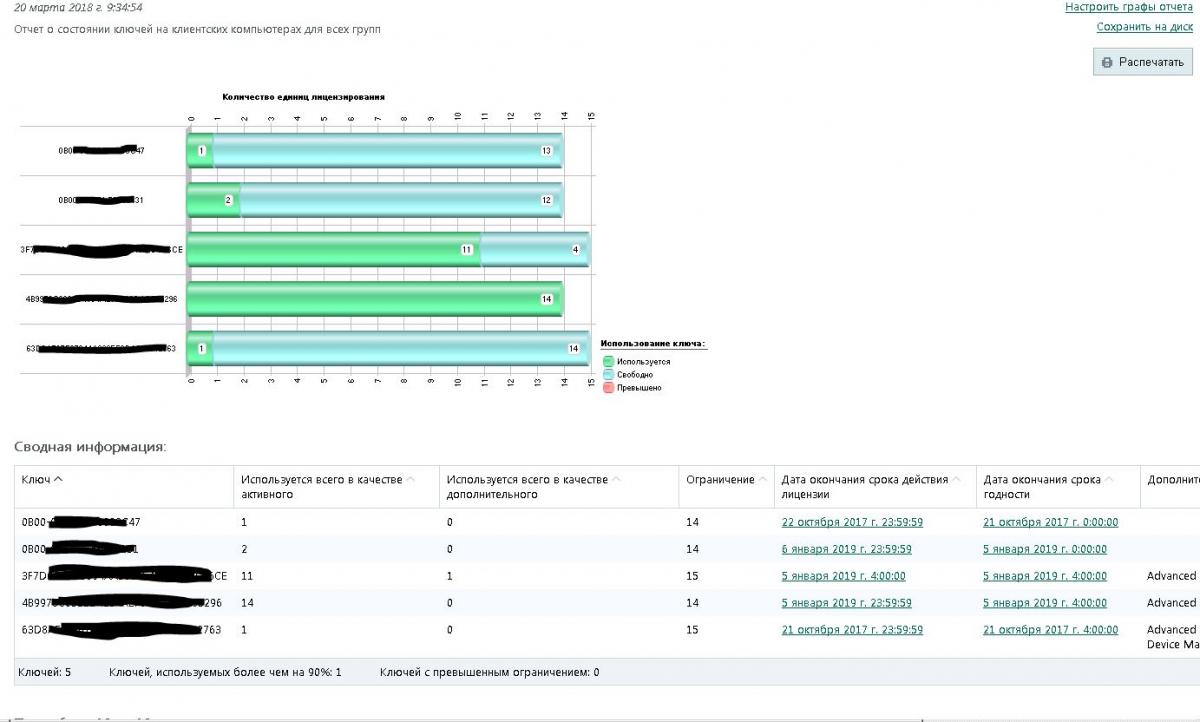
Task: Click the printer icon on Распечатать button
Action: 1106,62
